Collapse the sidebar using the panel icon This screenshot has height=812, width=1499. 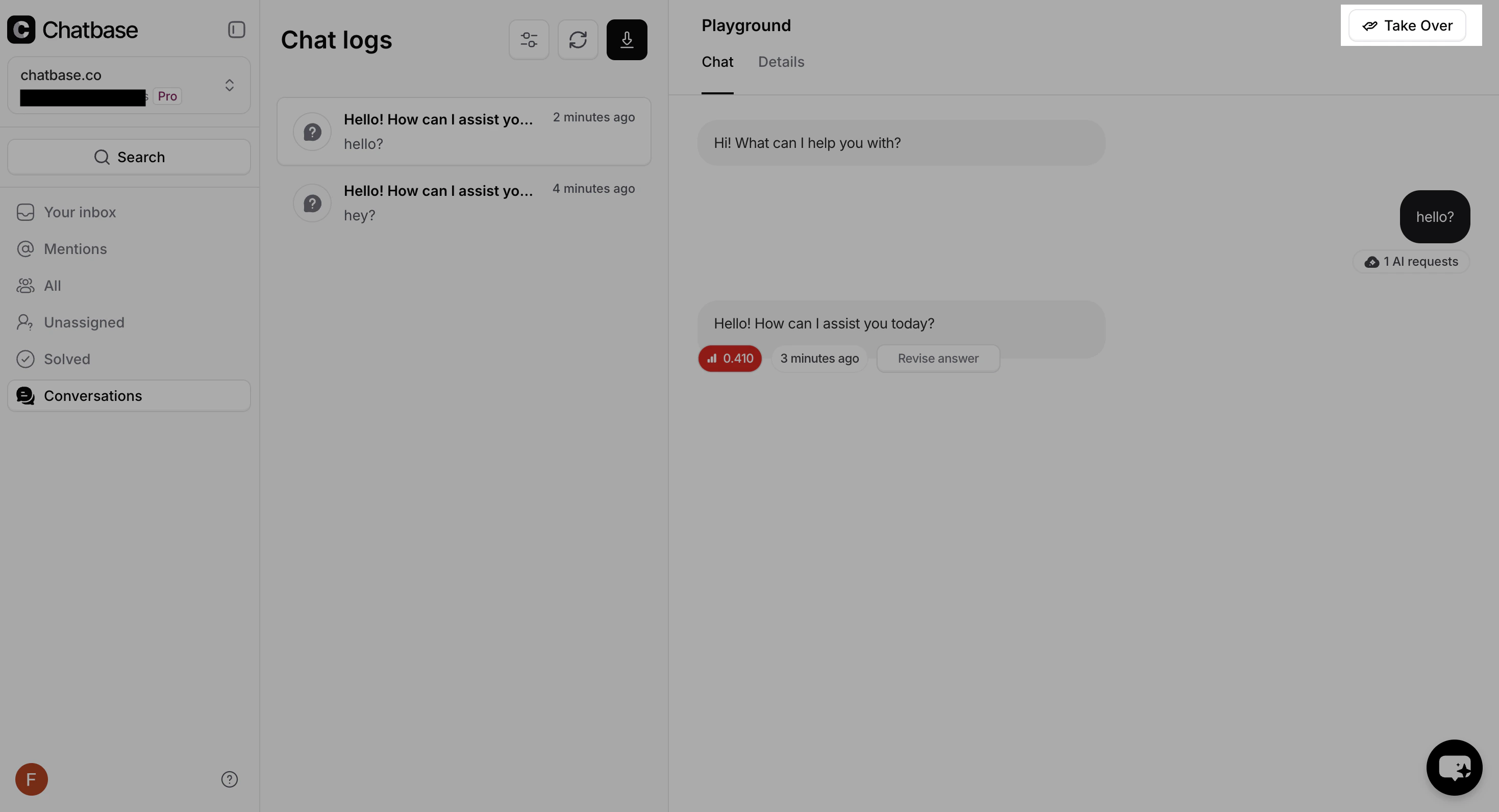point(236,29)
